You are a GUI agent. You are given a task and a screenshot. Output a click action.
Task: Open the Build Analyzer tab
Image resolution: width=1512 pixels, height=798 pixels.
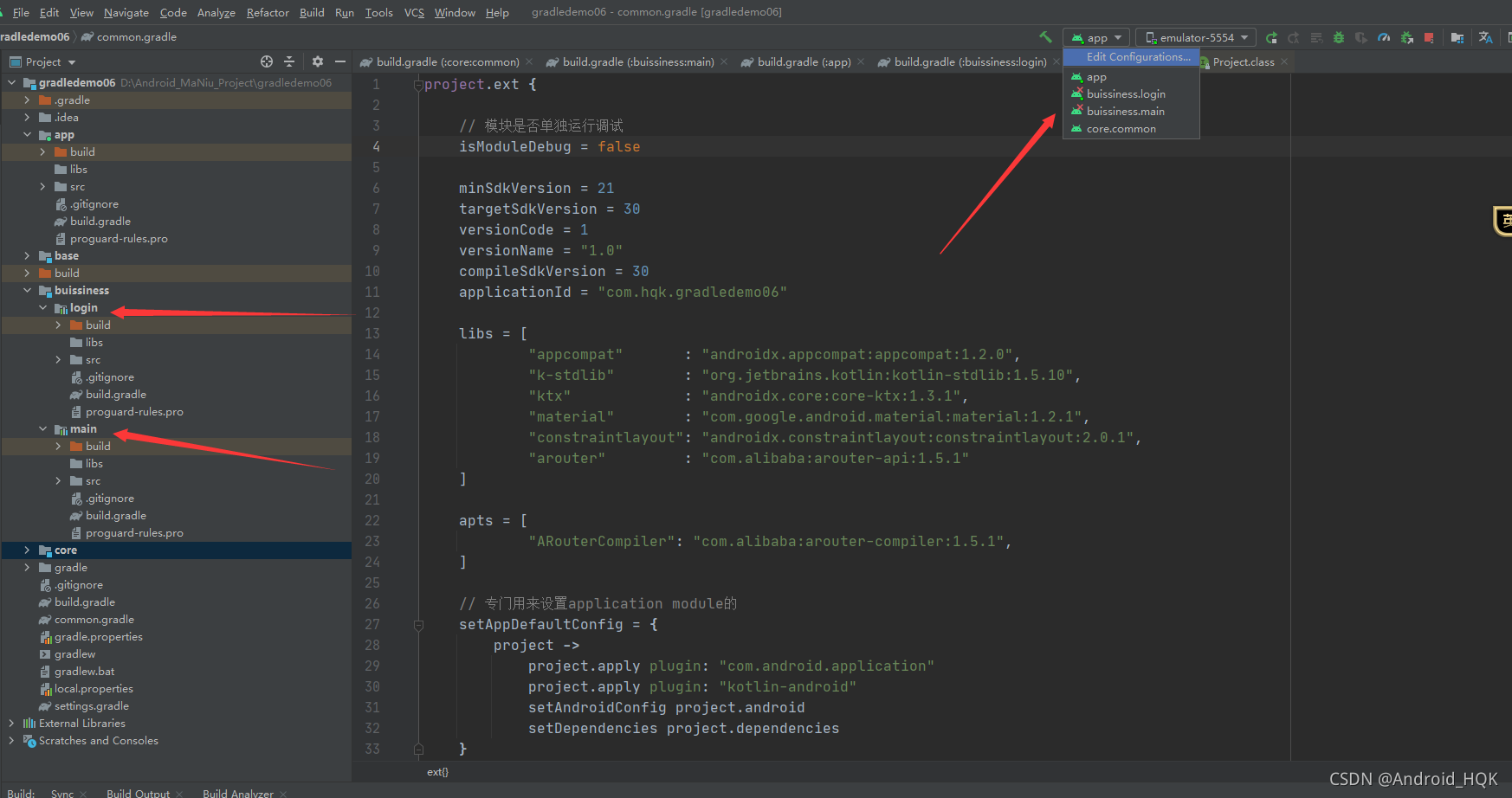[x=237, y=793]
